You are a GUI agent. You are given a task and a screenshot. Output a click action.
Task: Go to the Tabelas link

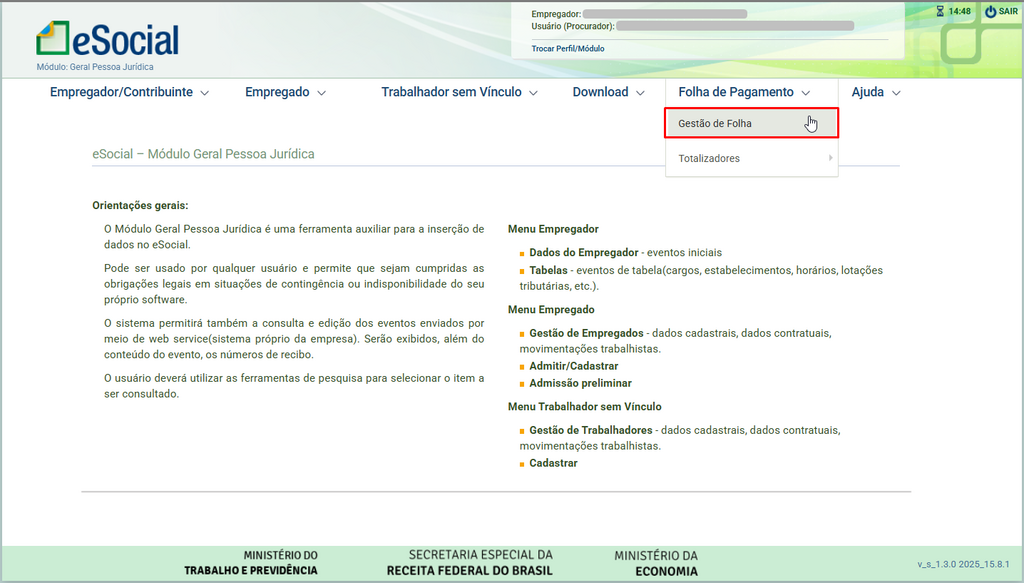[x=548, y=271]
